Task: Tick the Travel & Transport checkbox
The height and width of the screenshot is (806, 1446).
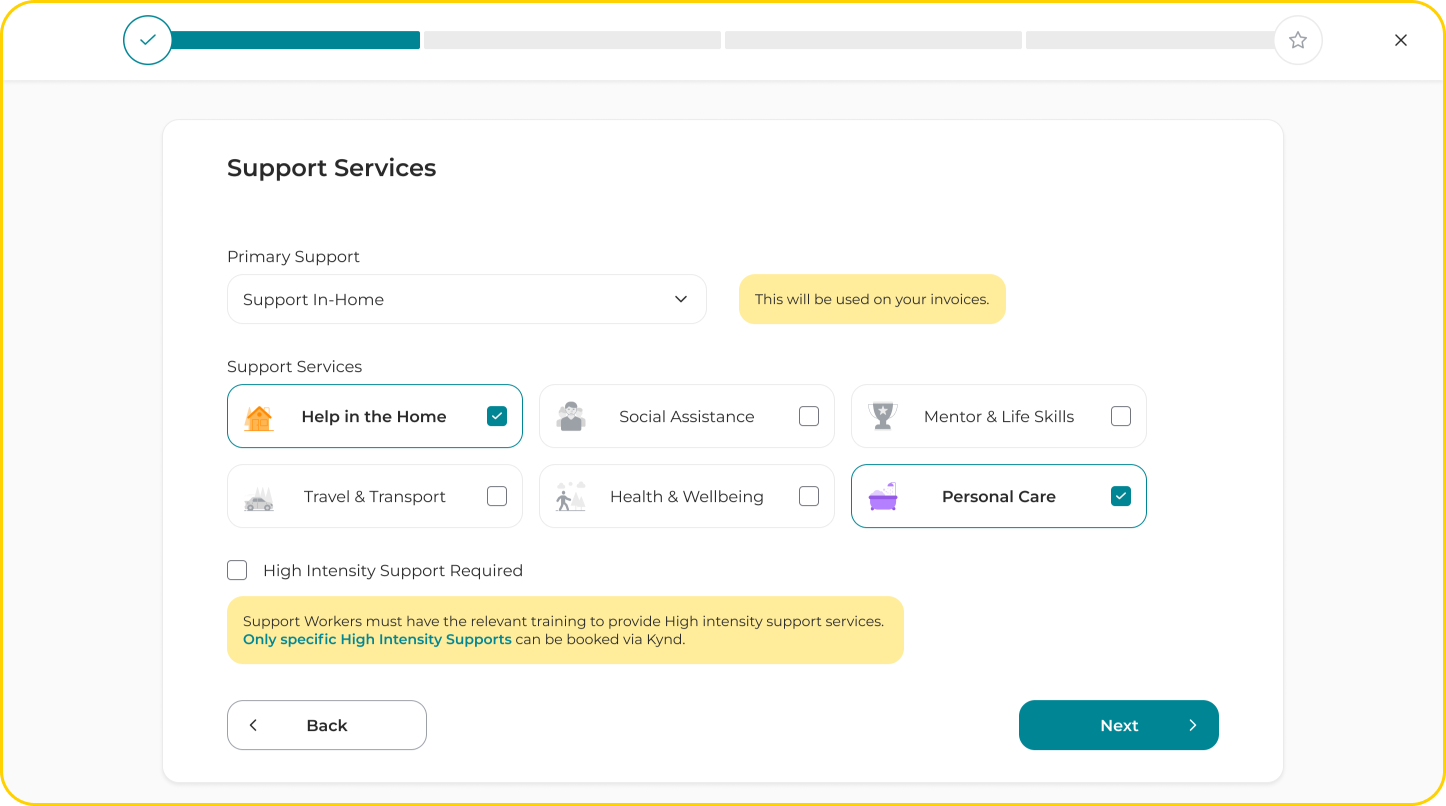Action: (x=497, y=496)
